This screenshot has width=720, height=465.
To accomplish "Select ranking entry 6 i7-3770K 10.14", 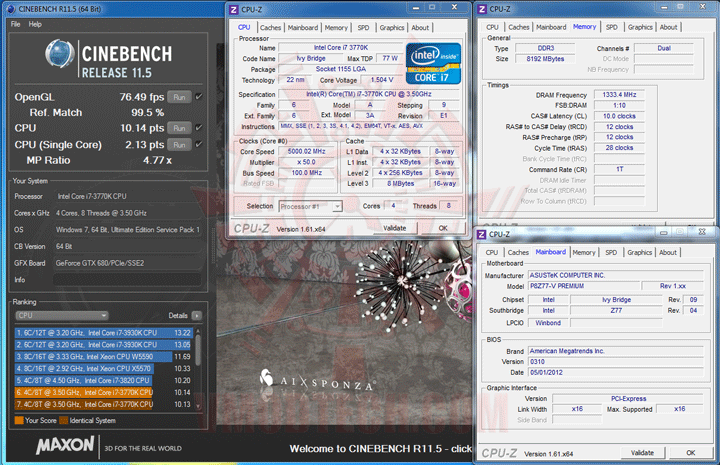I will (104, 392).
